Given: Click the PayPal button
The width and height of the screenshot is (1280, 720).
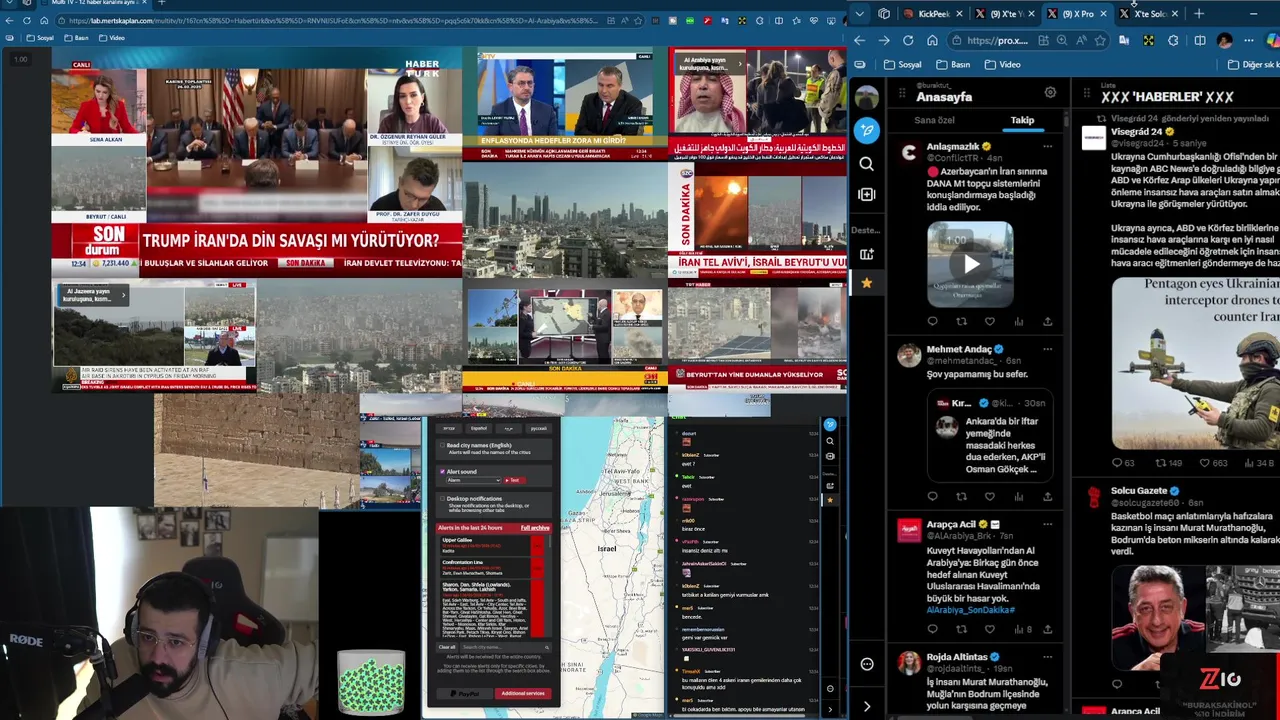Looking at the screenshot, I should point(466,693).
